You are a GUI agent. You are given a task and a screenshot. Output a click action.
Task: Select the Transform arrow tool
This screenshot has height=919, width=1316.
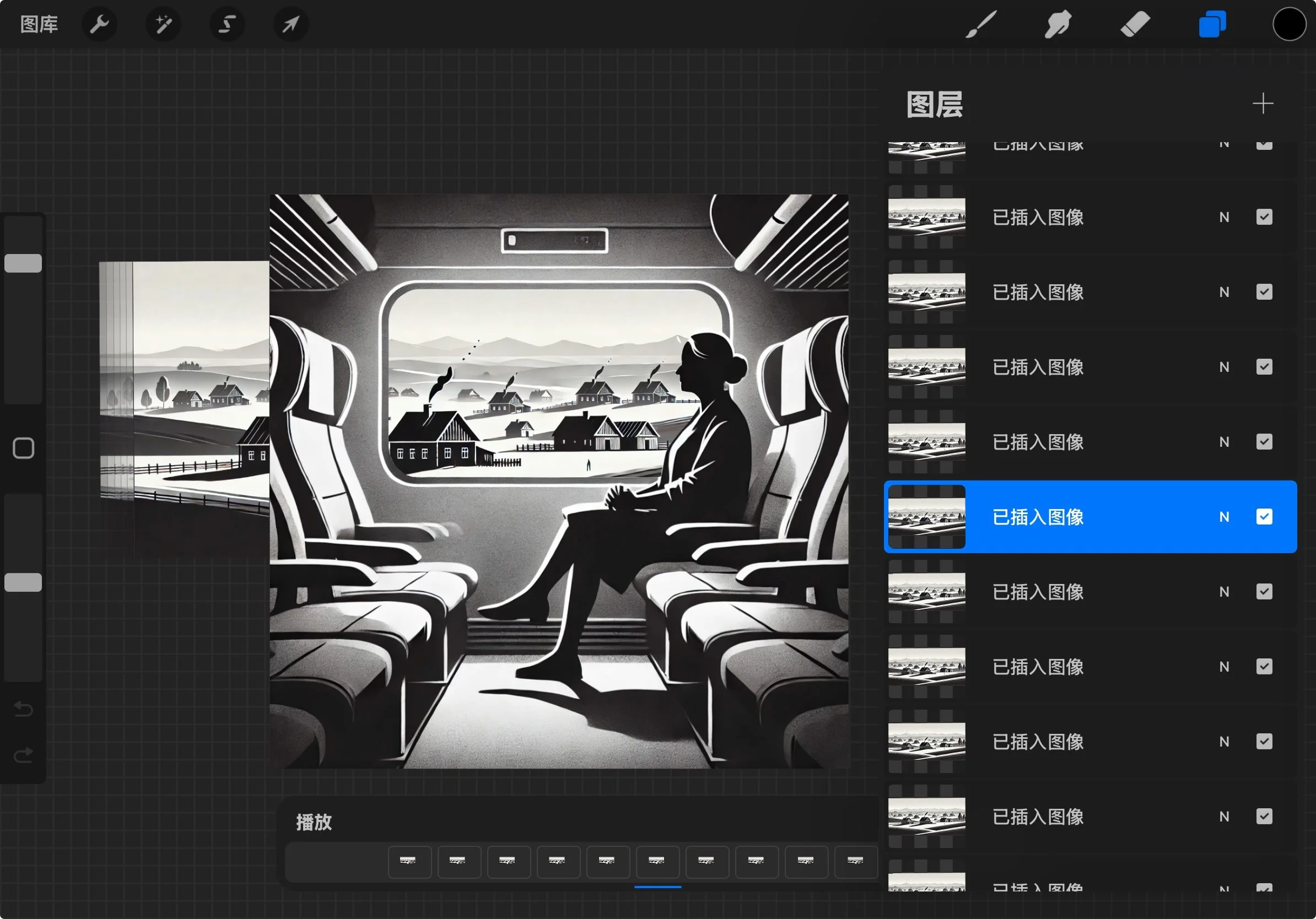click(290, 24)
